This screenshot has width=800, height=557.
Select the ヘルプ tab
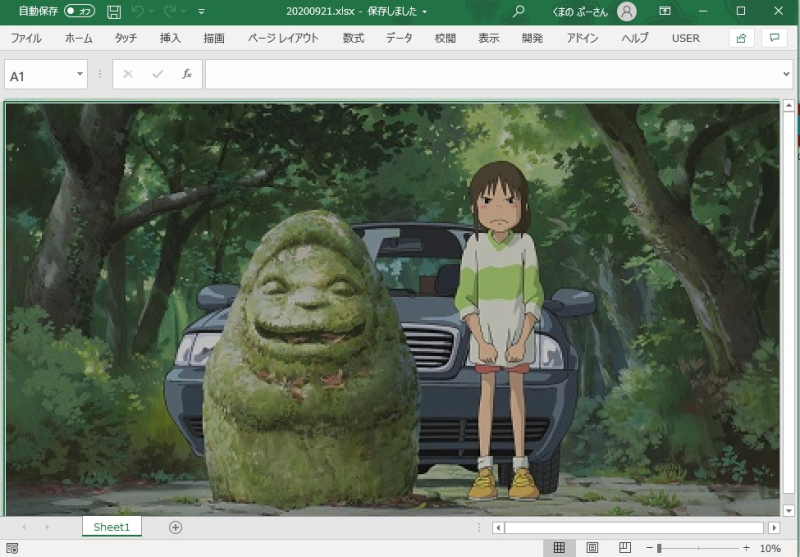point(635,38)
